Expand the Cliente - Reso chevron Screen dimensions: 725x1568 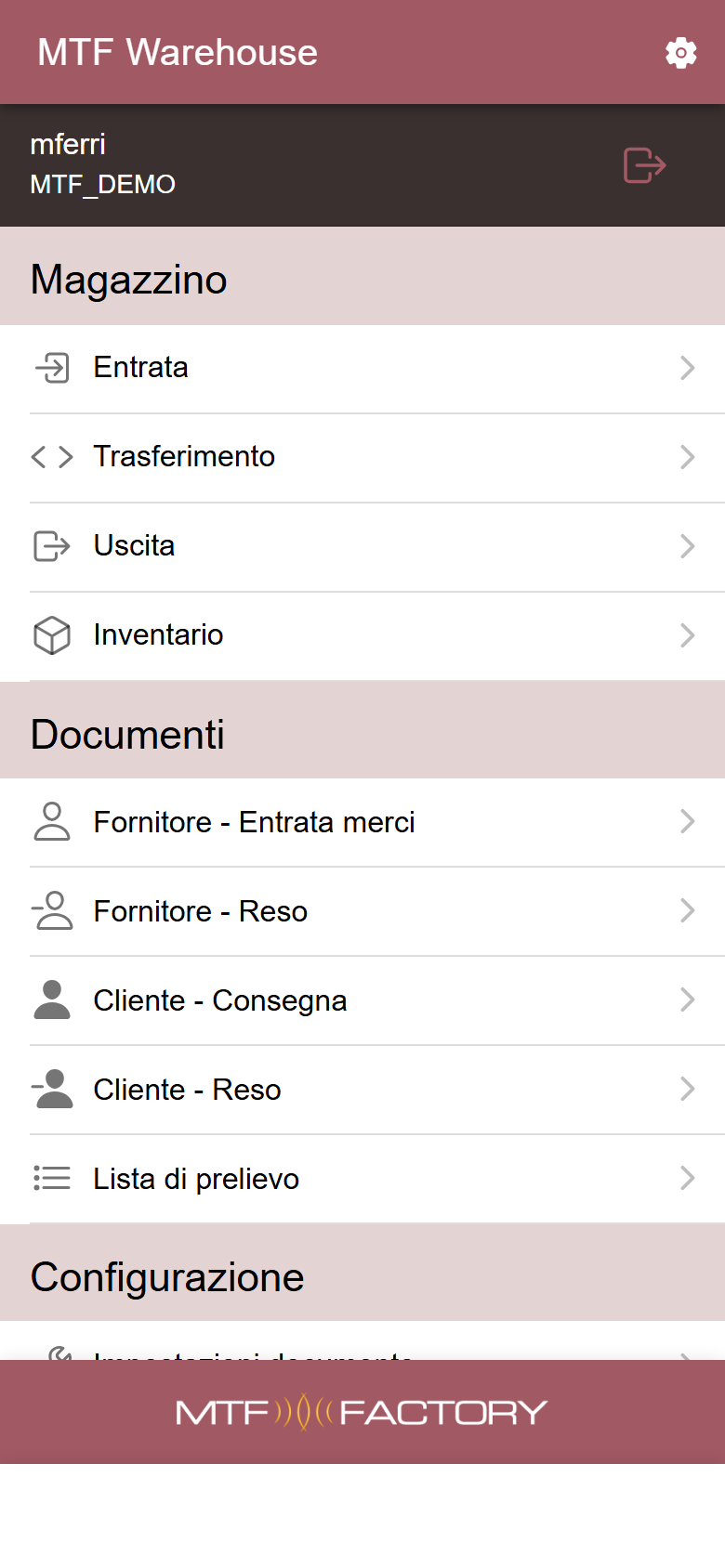coord(688,1089)
